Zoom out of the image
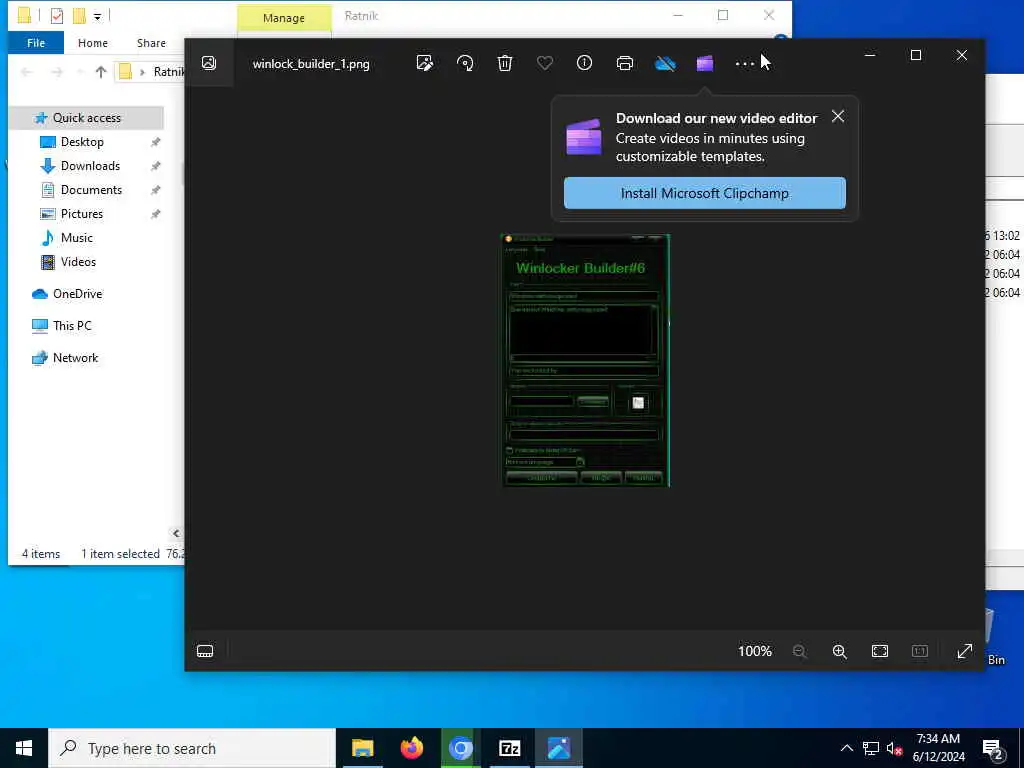Image resolution: width=1024 pixels, height=768 pixels. pos(799,651)
